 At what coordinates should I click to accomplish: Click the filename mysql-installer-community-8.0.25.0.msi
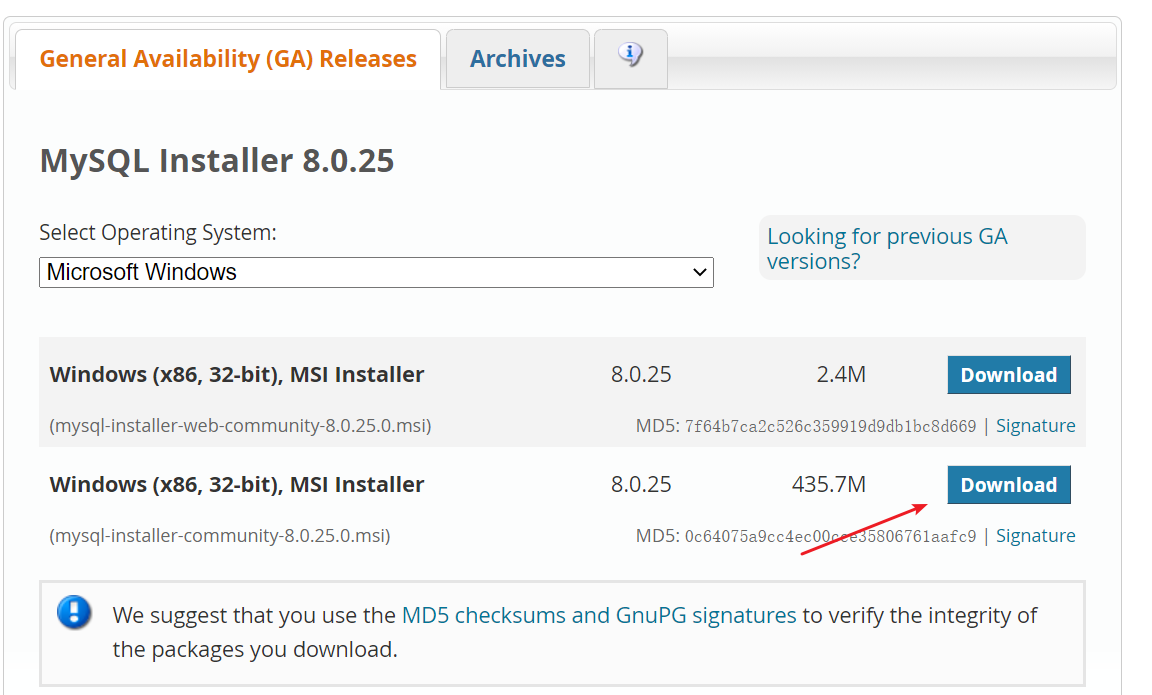click(x=220, y=536)
